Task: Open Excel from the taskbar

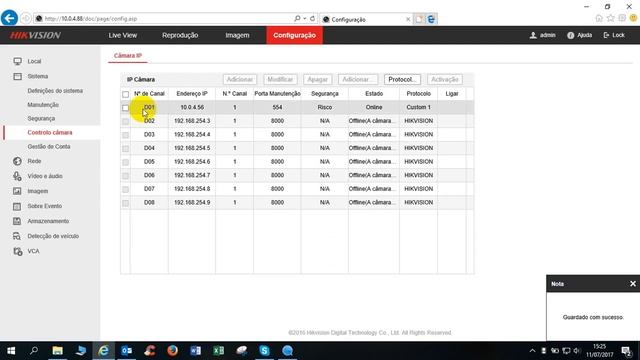Action: [219, 351]
